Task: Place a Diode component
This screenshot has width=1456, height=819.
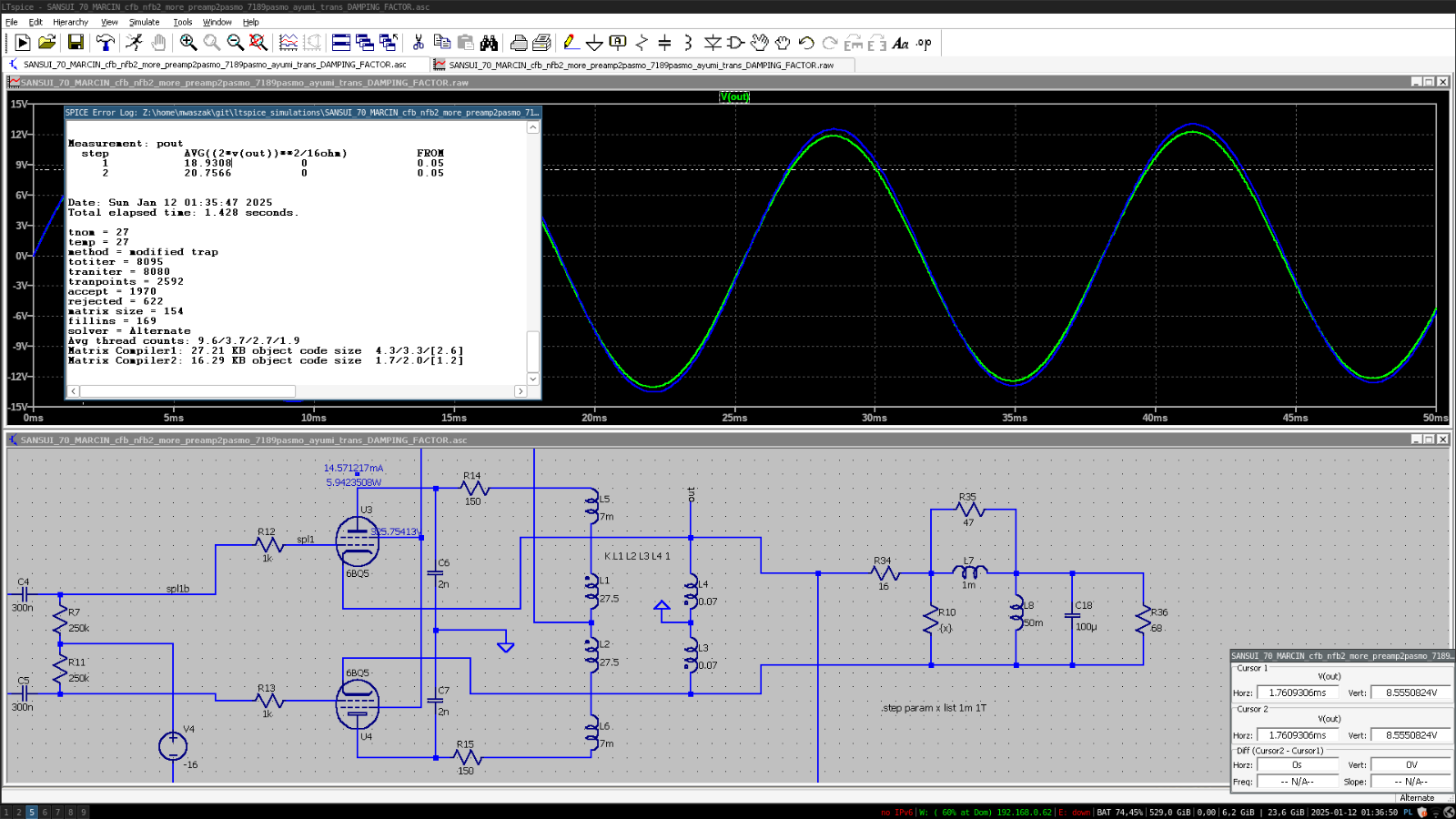Action: pos(713,42)
